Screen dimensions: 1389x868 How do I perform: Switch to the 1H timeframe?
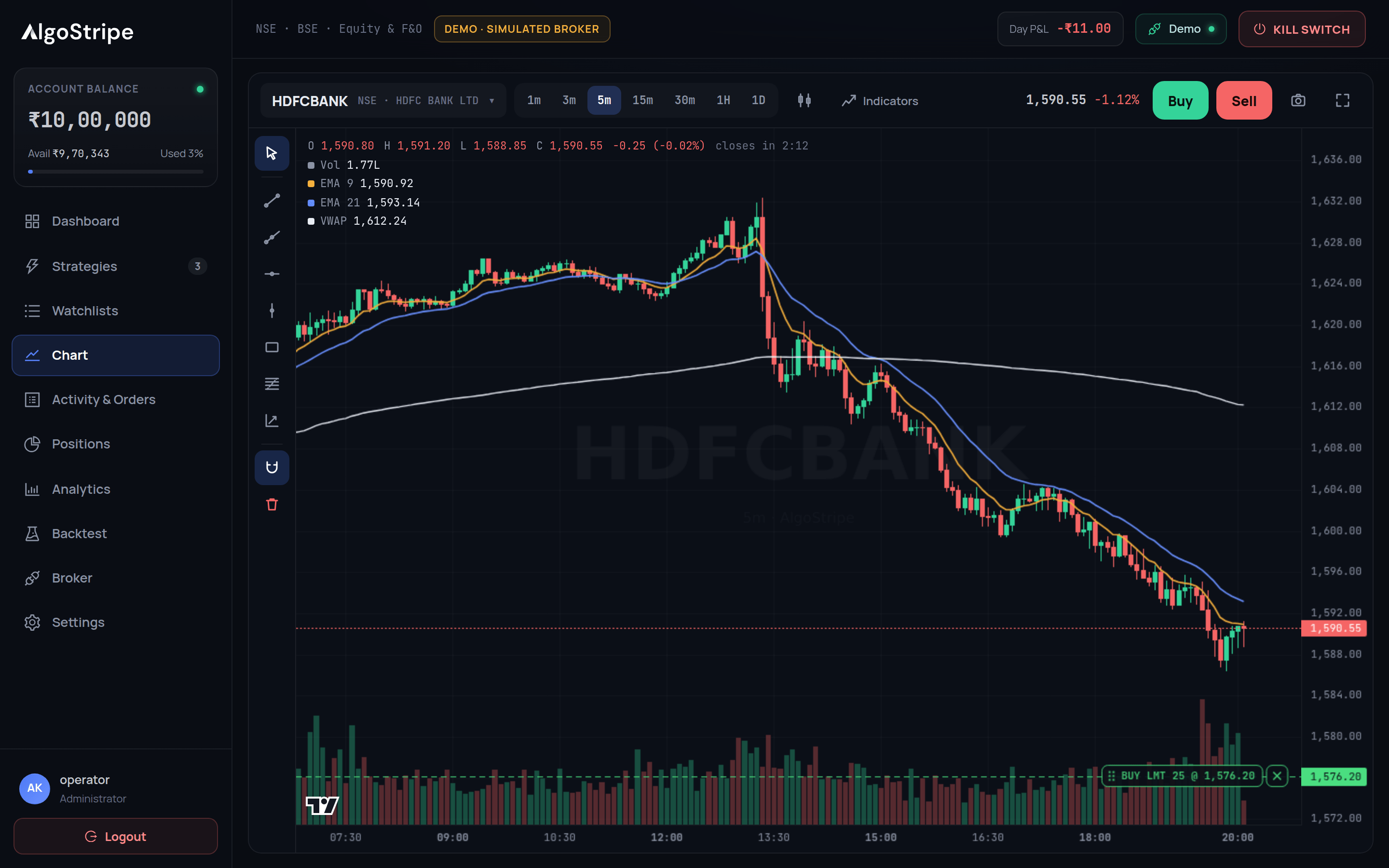pyautogui.click(x=723, y=100)
